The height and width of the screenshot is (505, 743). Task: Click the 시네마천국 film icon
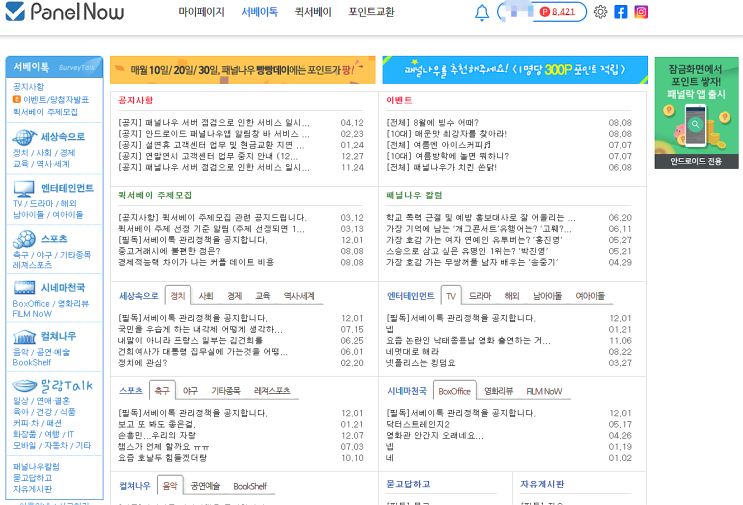[x=24, y=288]
